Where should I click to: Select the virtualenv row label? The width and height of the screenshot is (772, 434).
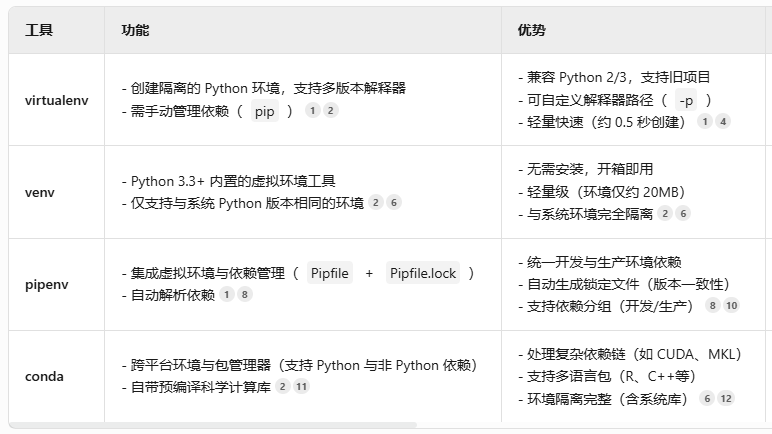pyautogui.click(x=57, y=100)
